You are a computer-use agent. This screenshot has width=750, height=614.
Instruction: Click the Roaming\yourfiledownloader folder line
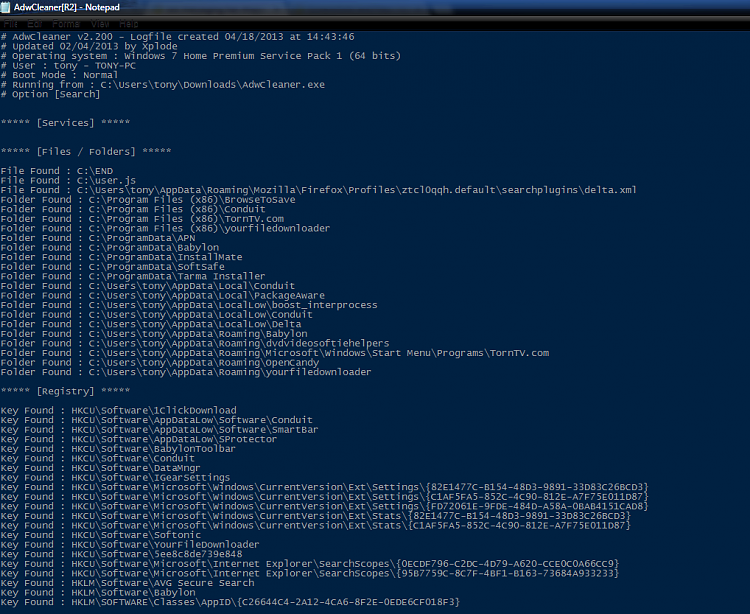186,372
